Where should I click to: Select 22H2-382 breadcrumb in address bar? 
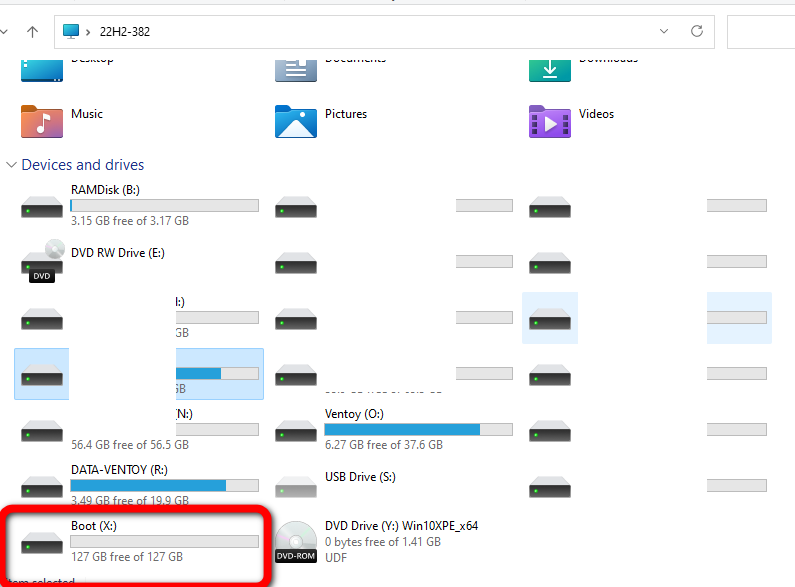pyautogui.click(x=125, y=32)
